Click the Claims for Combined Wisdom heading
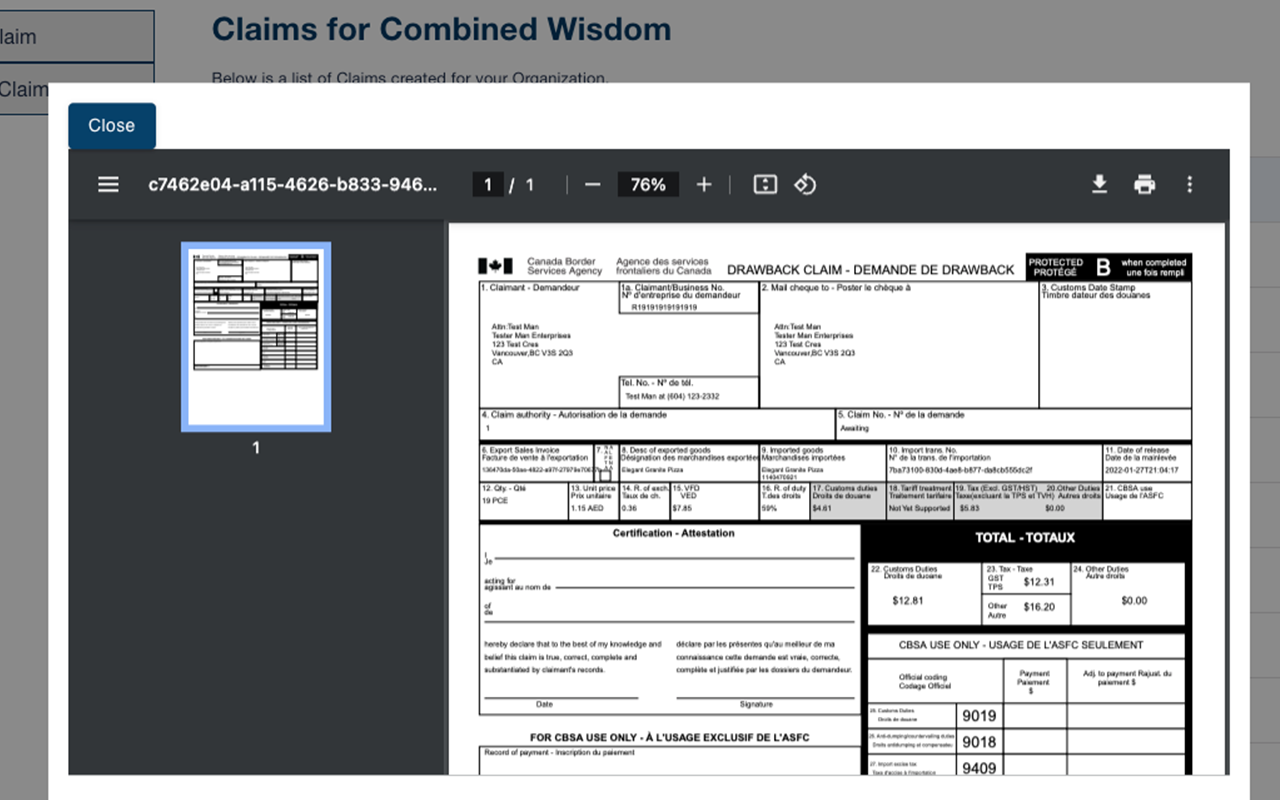This screenshot has height=800, width=1280. point(441,29)
